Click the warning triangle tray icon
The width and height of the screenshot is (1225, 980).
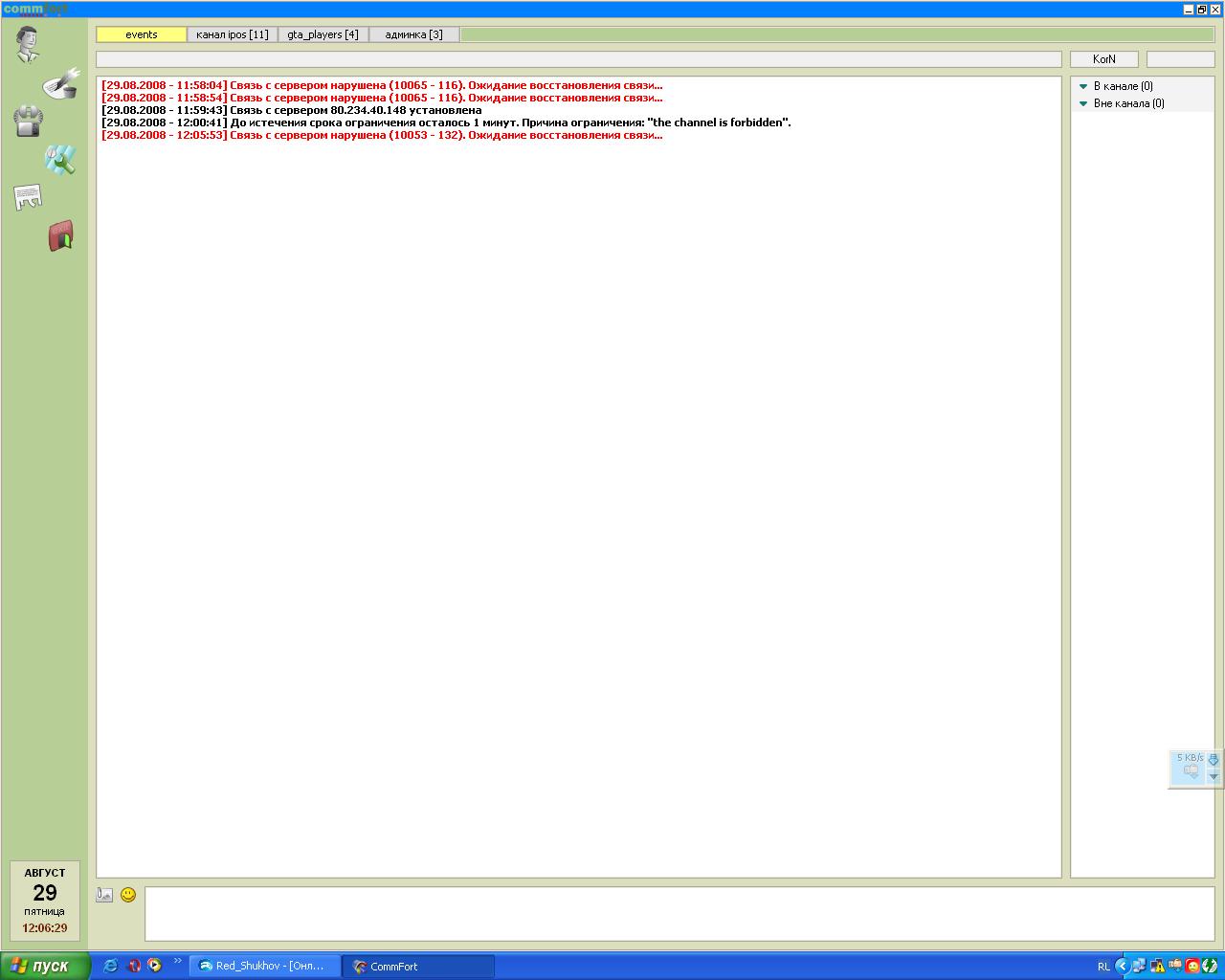(x=1157, y=966)
